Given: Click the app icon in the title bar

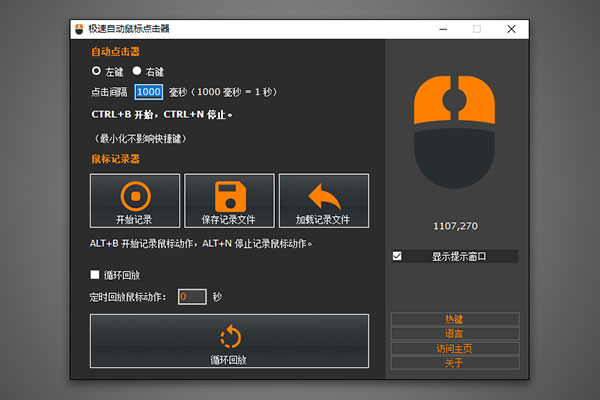Looking at the screenshot, I should (x=78, y=30).
